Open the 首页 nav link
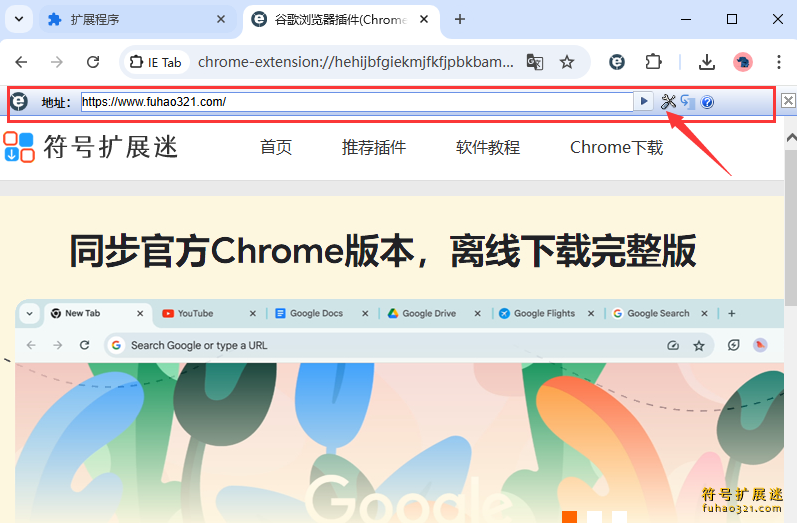The width and height of the screenshot is (797, 523). tap(276, 147)
